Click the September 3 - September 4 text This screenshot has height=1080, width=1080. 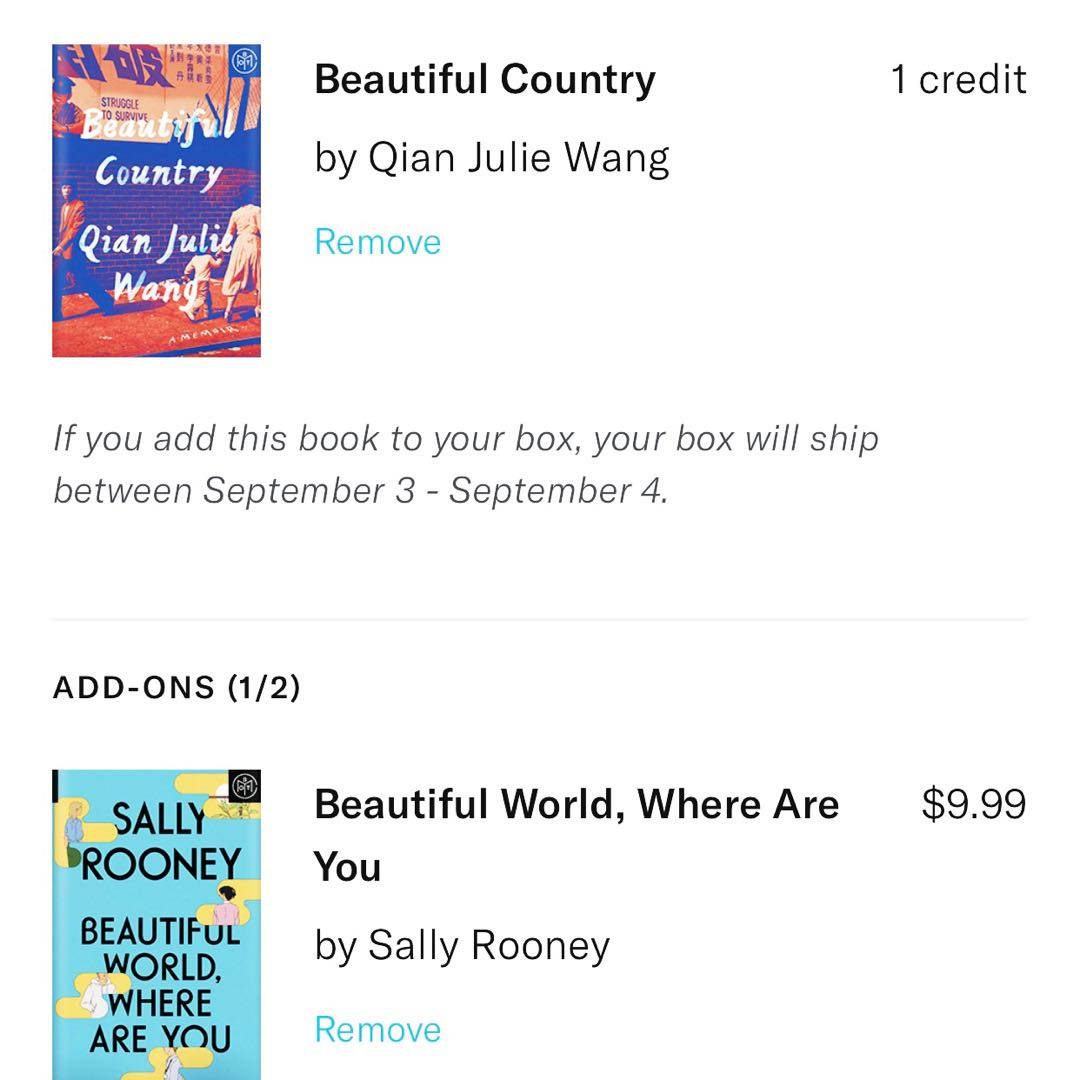[433, 491]
